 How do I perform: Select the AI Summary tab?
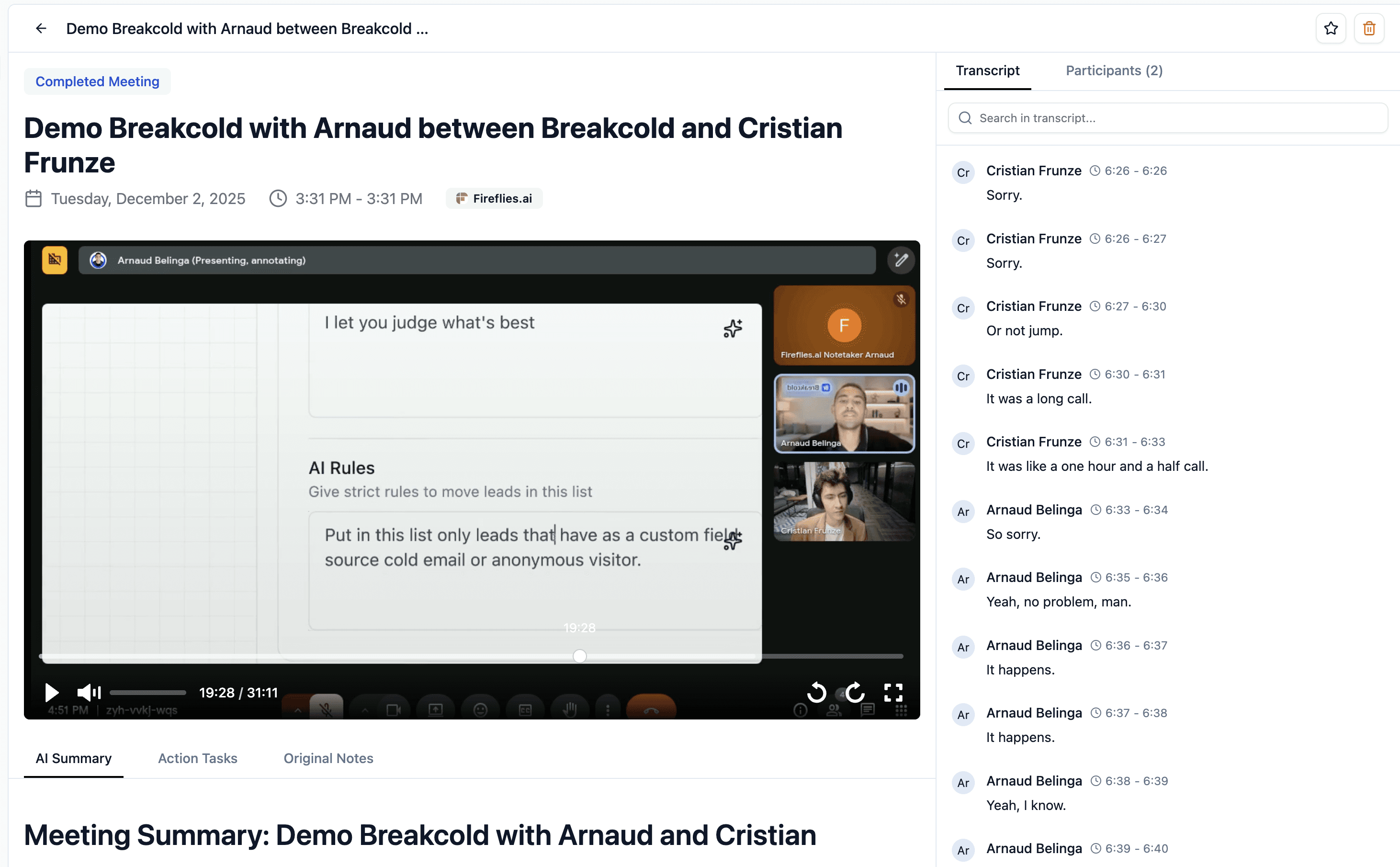coord(73,758)
